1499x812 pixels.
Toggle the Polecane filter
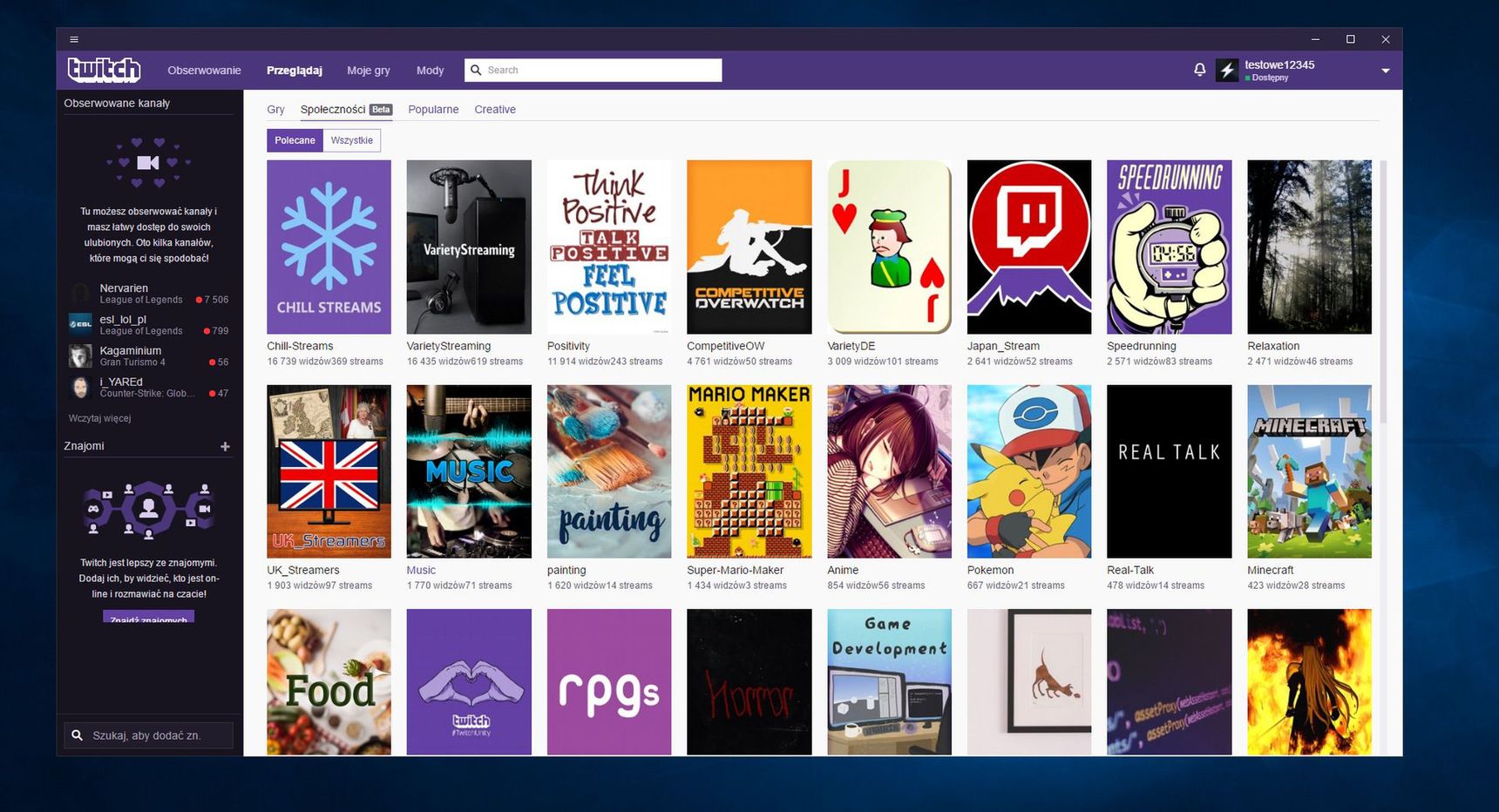295,140
